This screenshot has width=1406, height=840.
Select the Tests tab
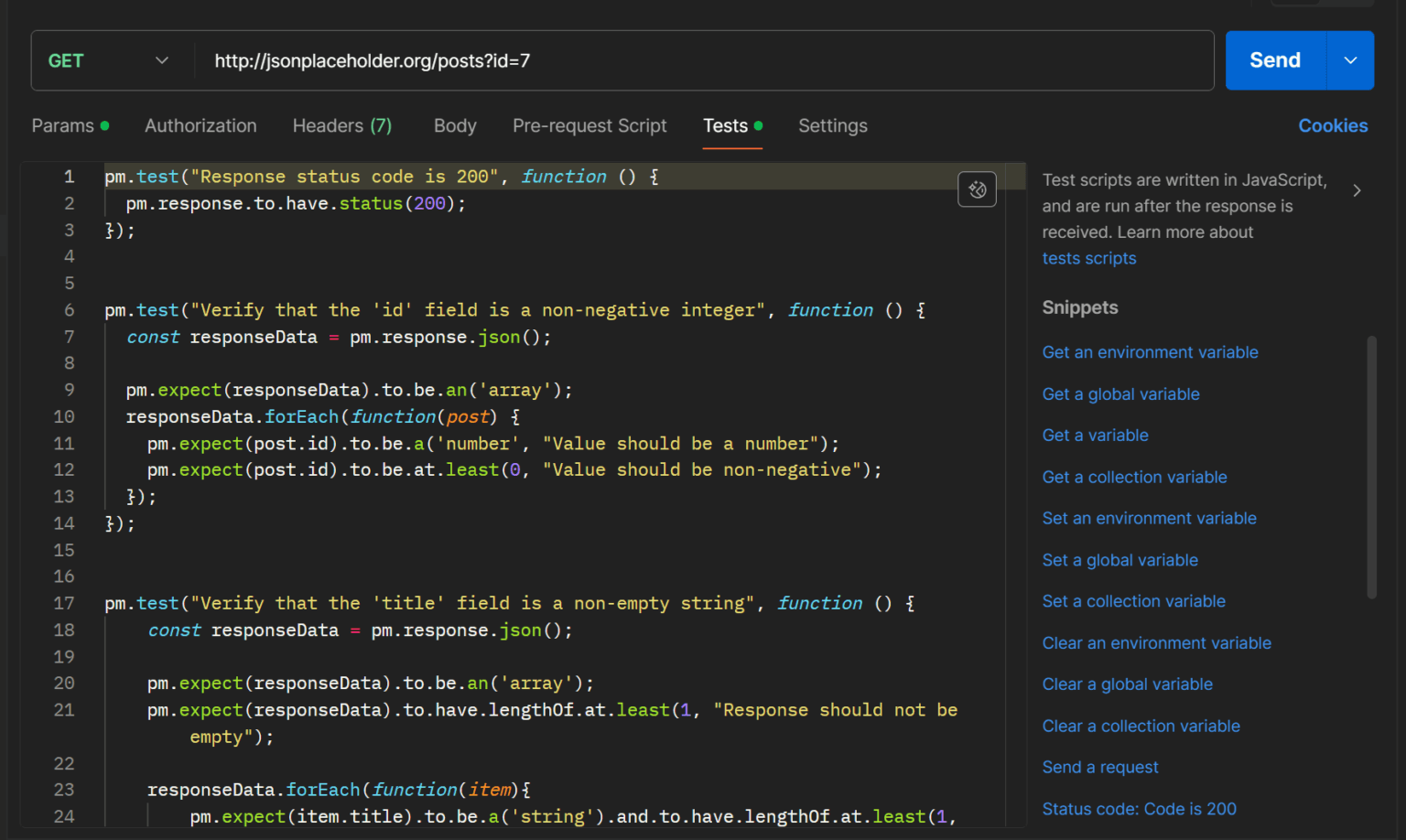[732, 125]
